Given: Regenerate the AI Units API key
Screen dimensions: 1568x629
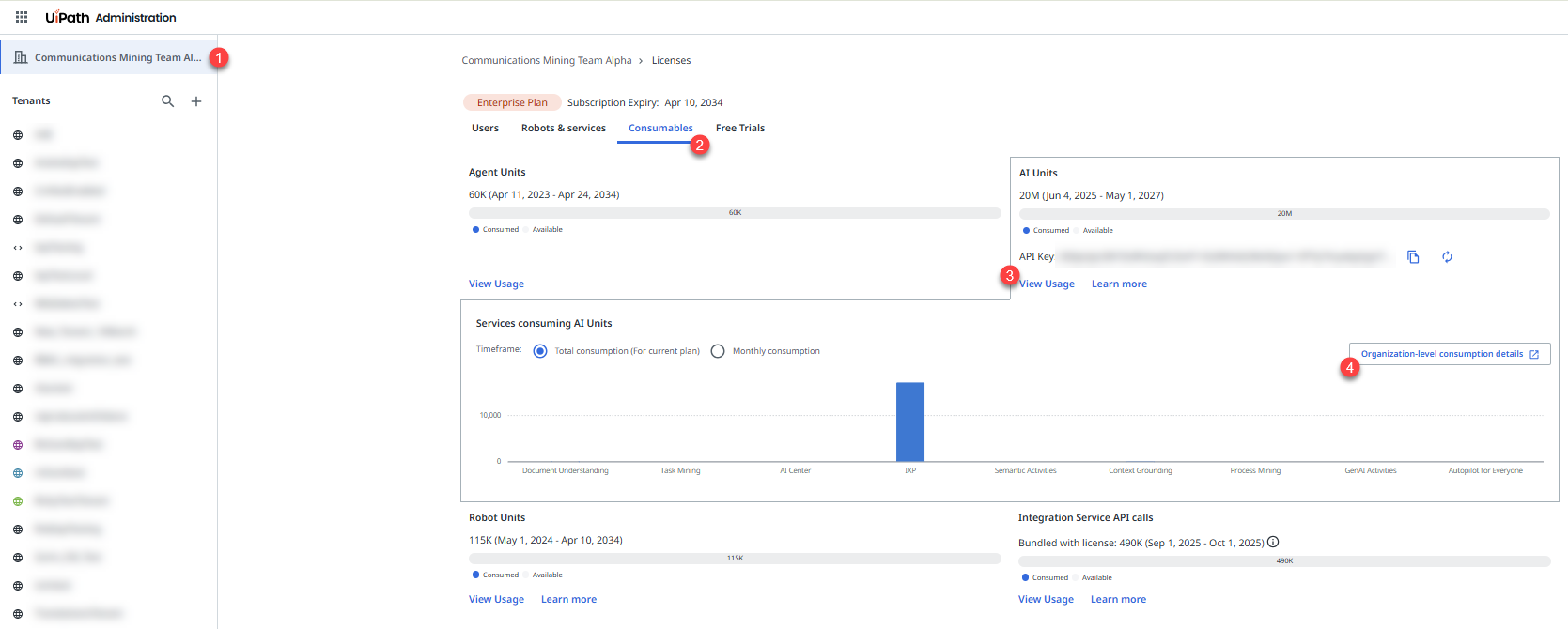Looking at the screenshot, I should tap(1448, 257).
